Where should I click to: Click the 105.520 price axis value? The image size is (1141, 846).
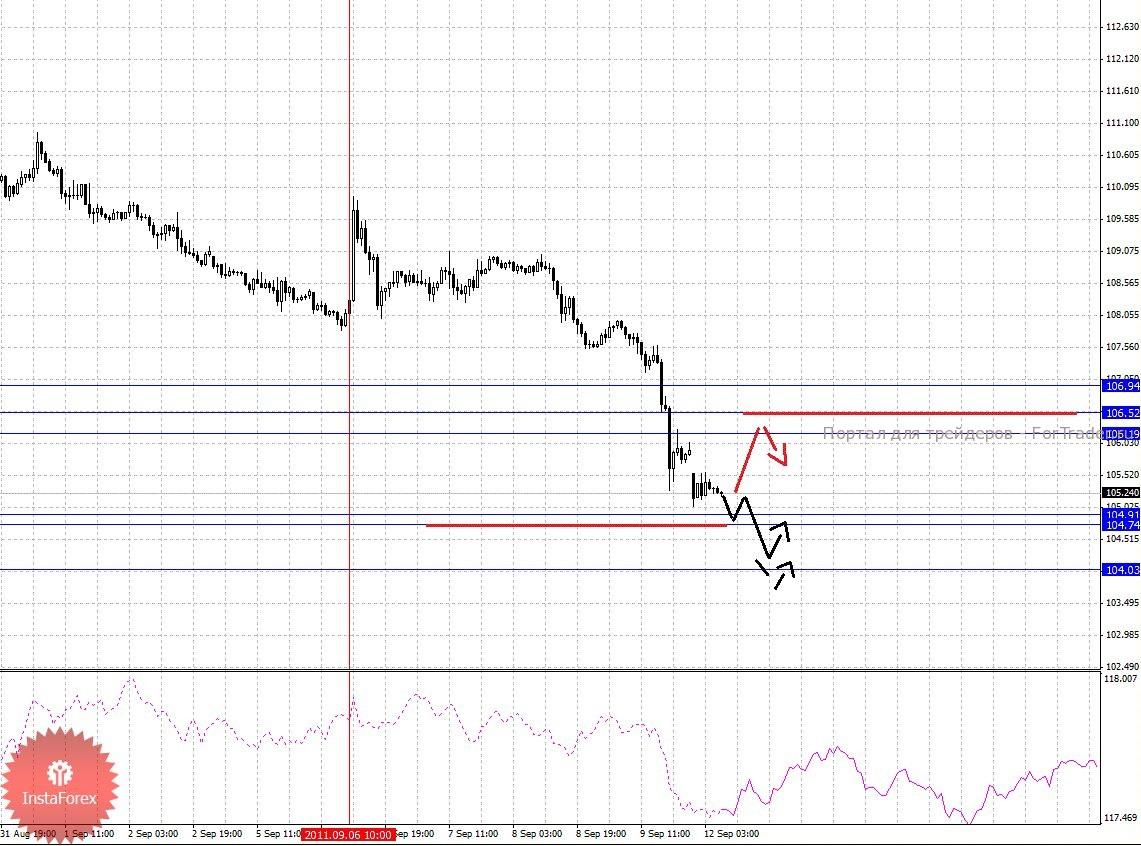click(1122, 475)
